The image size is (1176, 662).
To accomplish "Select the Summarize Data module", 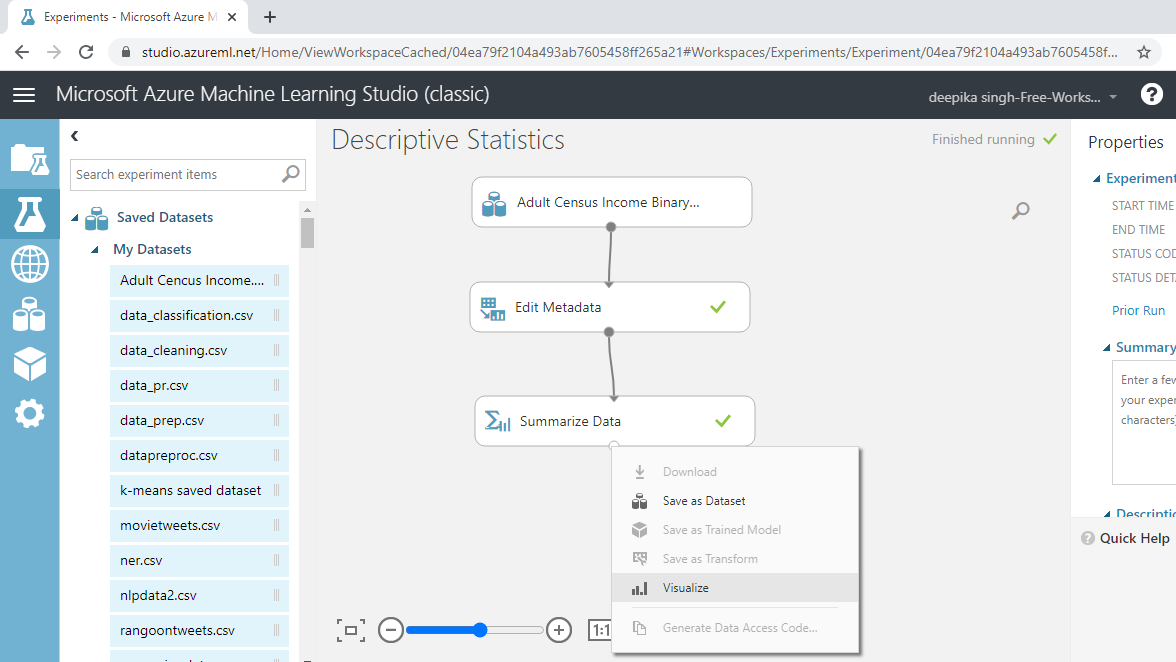I will tap(614, 421).
